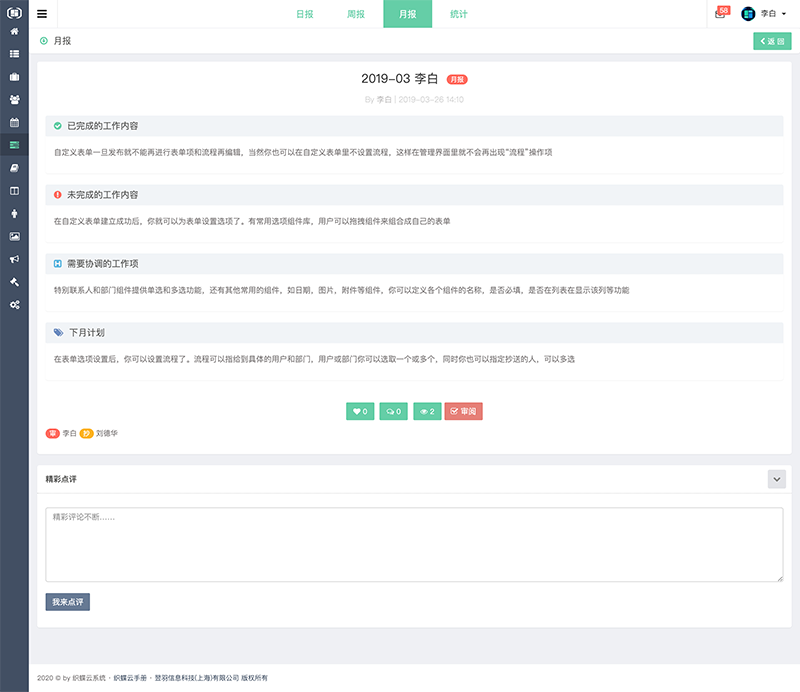Screen dimensions: 800x692
Task: Open the users group sidebar icon
Action: 14,99
